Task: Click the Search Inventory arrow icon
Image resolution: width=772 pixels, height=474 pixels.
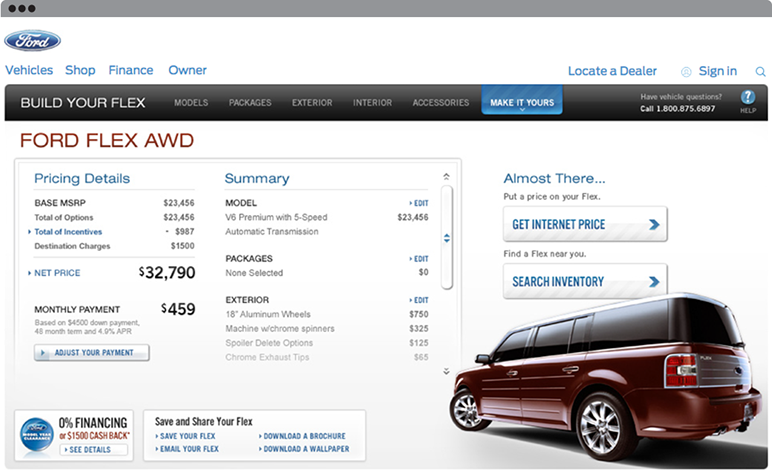Action: pyautogui.click(x=653, y=282)
